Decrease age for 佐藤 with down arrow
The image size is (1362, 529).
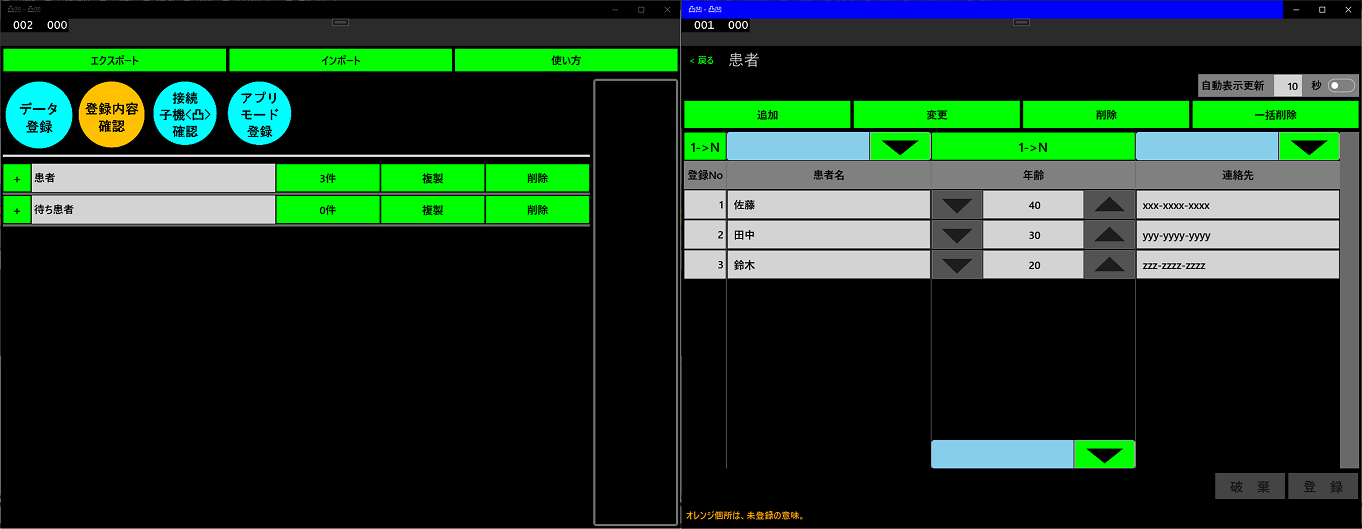[957, 205]
